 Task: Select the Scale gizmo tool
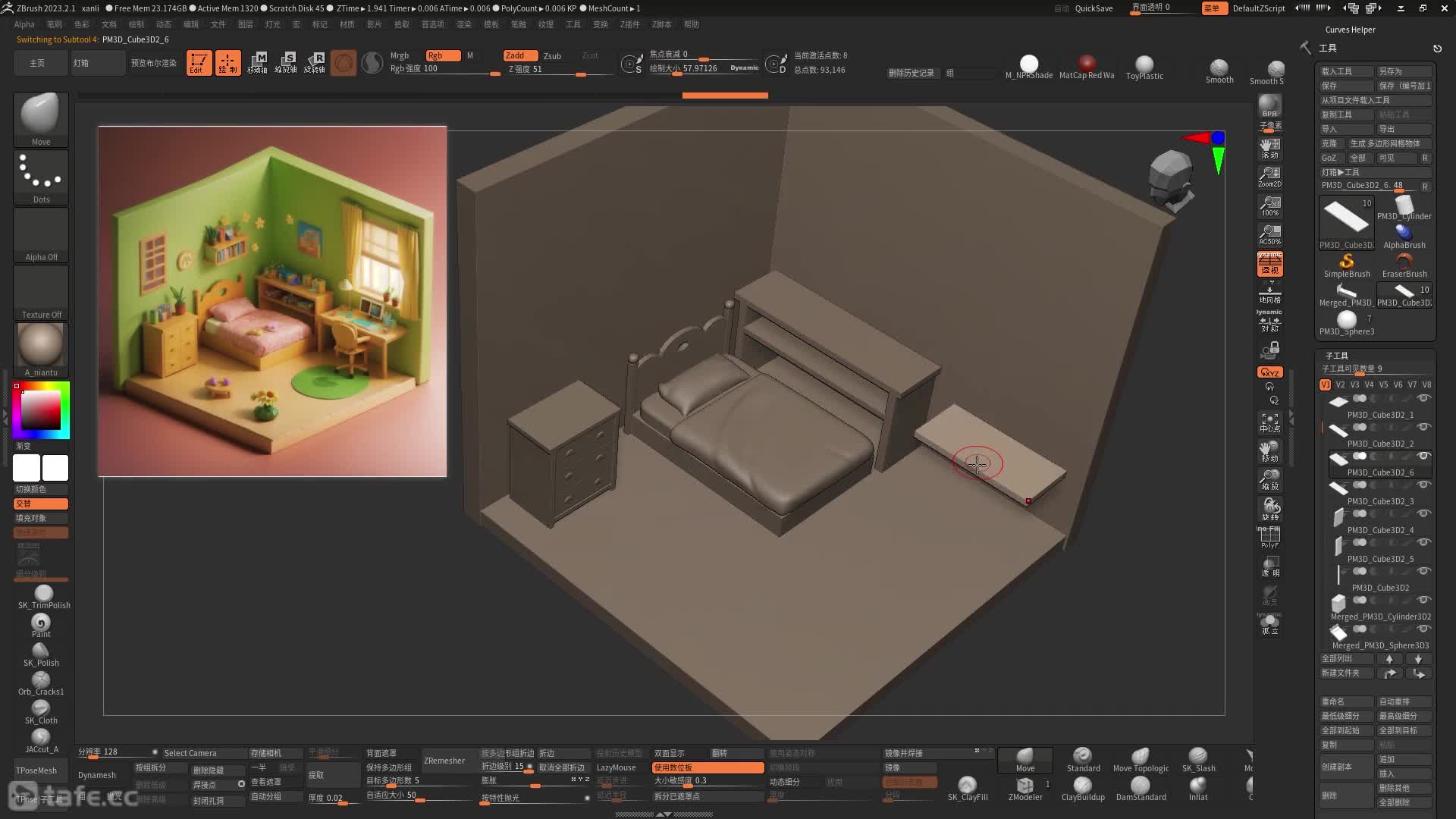(286, 63)
